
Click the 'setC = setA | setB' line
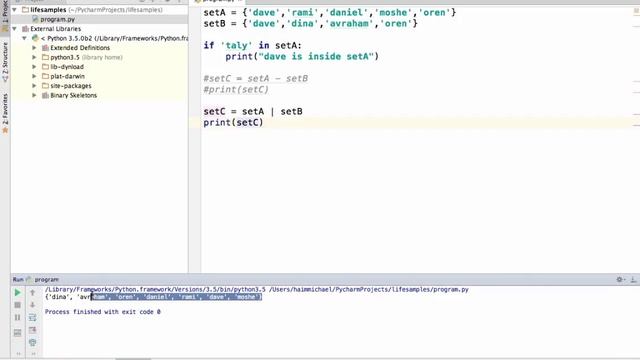(x=253, y=111)
